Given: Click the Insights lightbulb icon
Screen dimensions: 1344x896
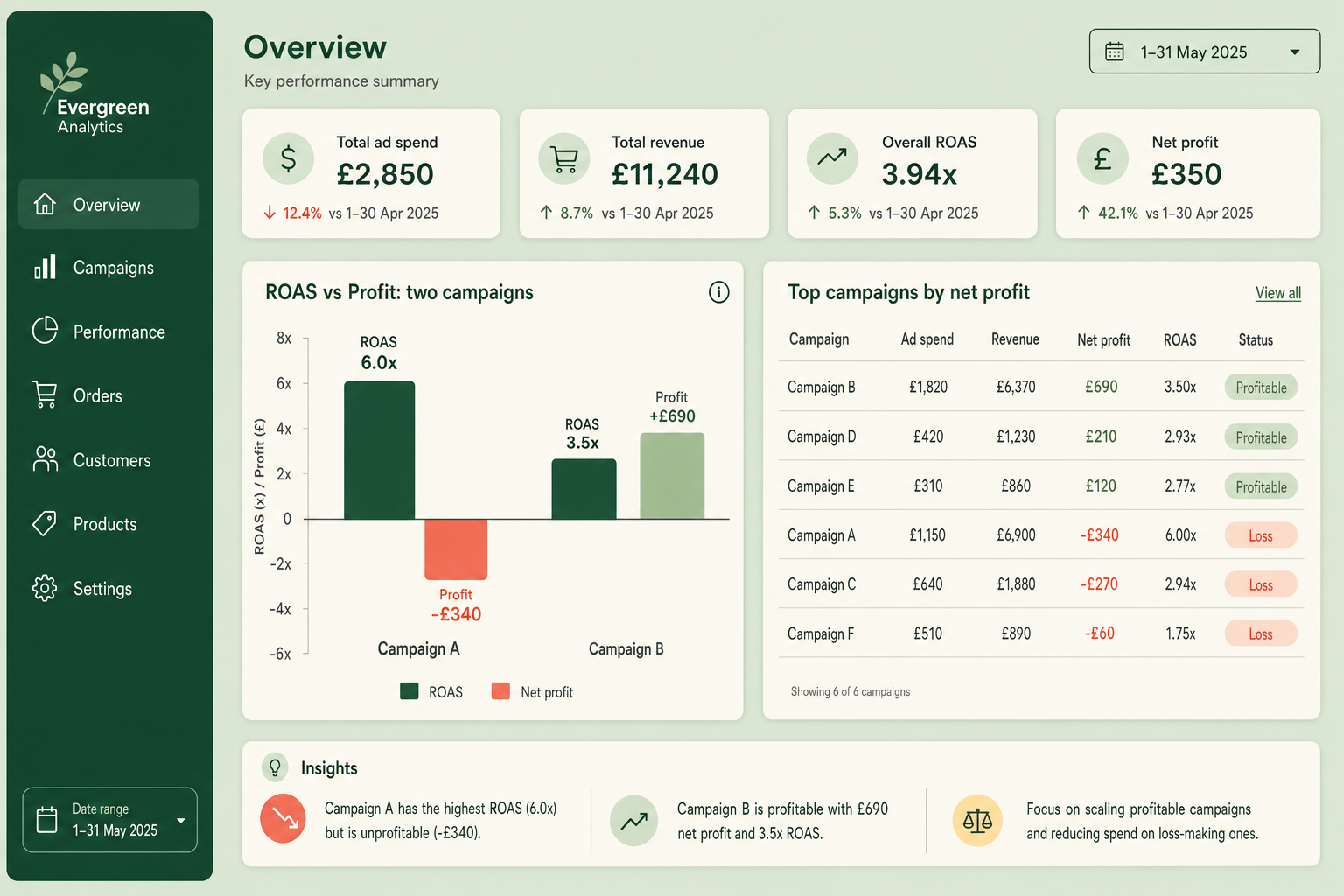Looking at the screenshot, I should 275,767.
